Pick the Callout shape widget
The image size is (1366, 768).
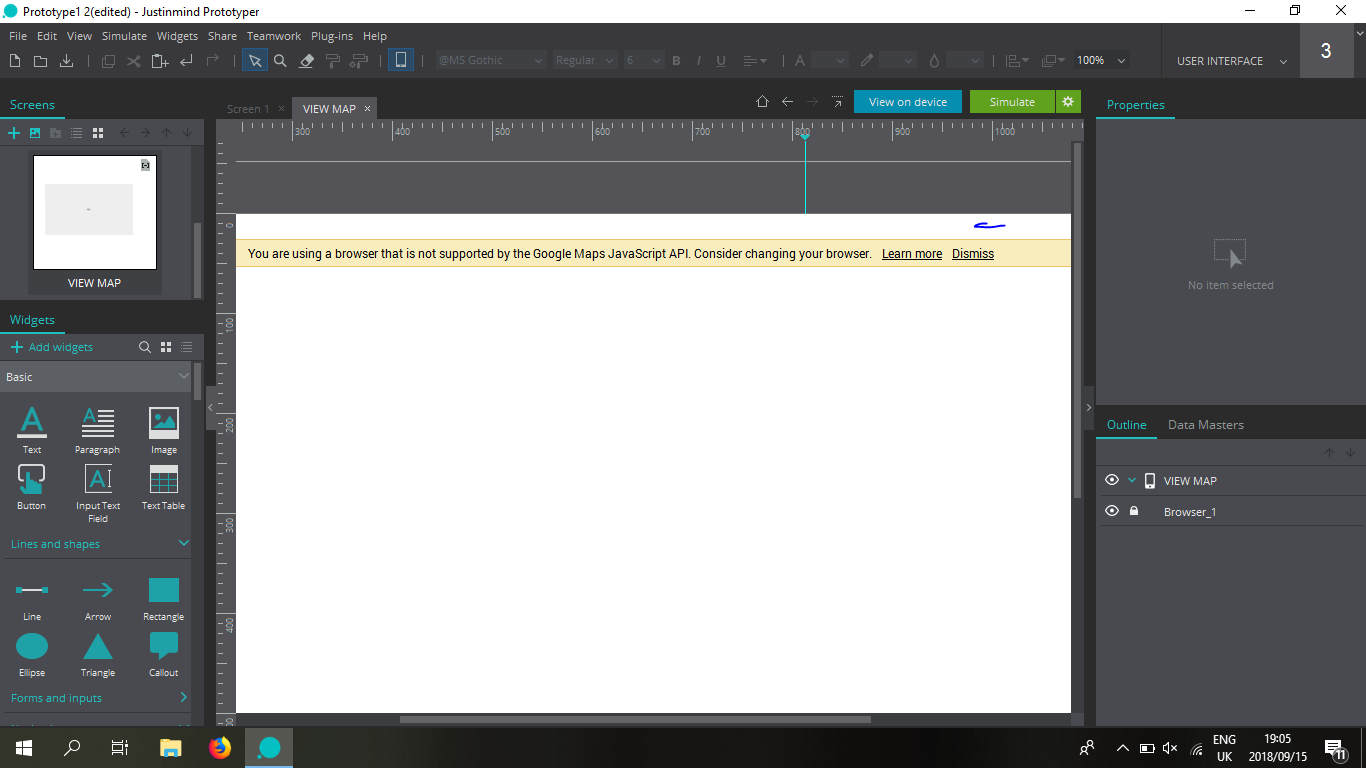tap(164, 654)
